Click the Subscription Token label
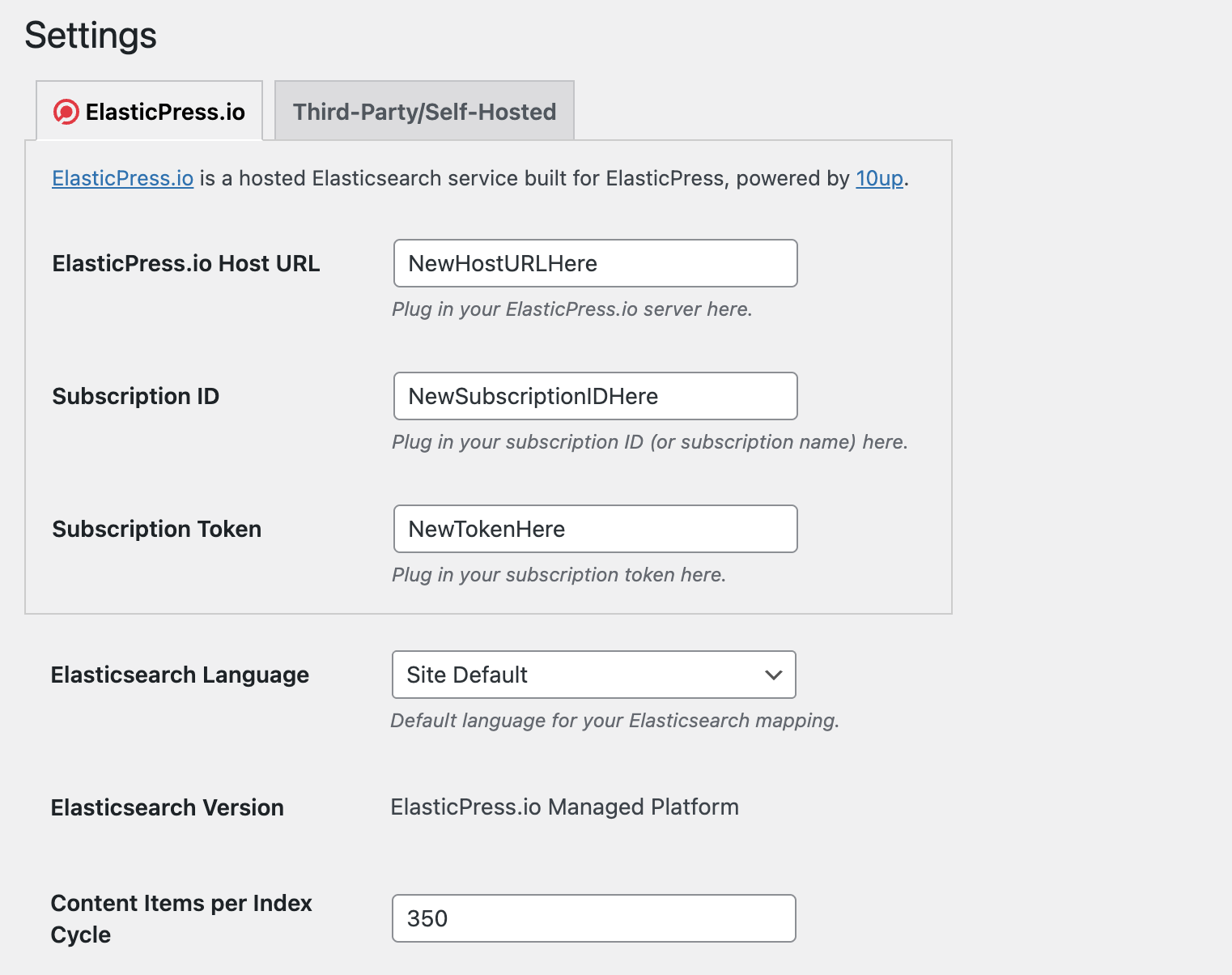 pos(156,529)
